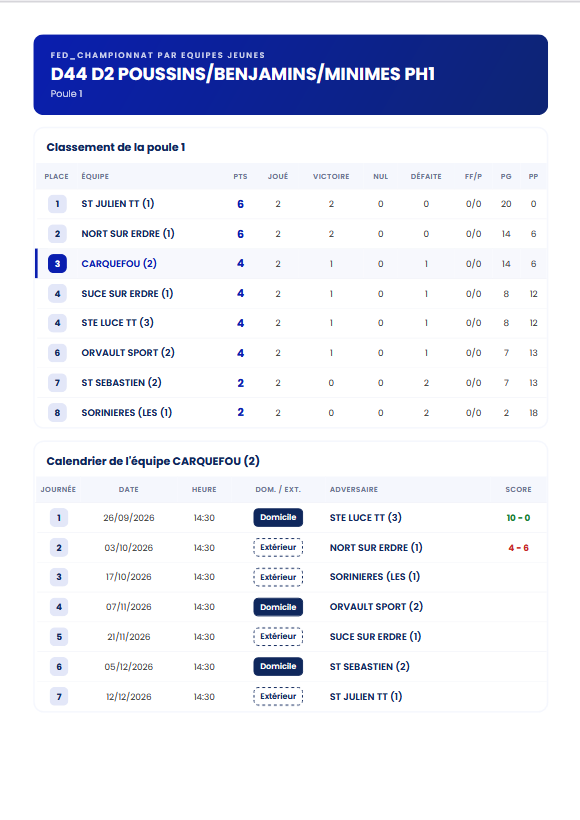Viewport: 580px width, 820px height.
Task: Click Extérieur badge for SORINIERES match
Action: [278, 577]
